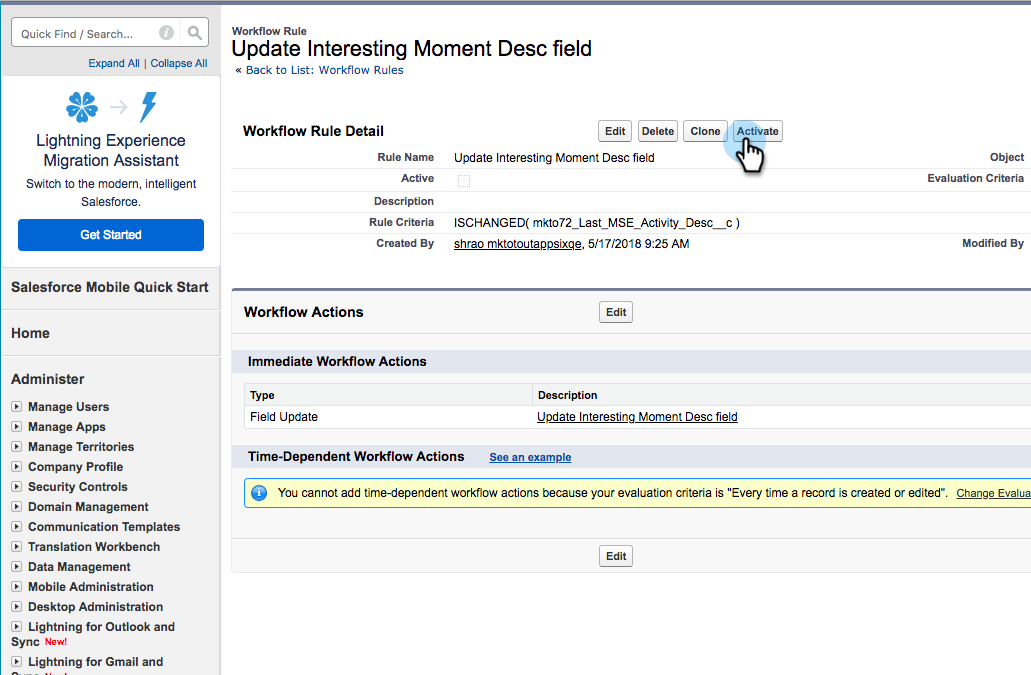Open the shrao mktotoutappsixqe user link
The width and height of the screenshot is (1031, 675).
click(517, 244)
